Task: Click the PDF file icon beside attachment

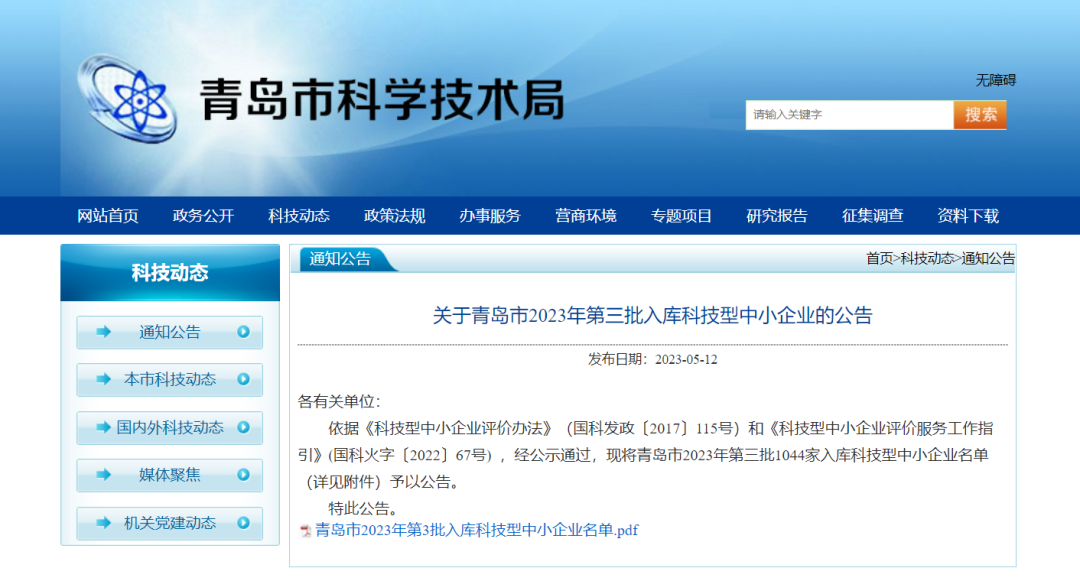Action: pos(306,531)
